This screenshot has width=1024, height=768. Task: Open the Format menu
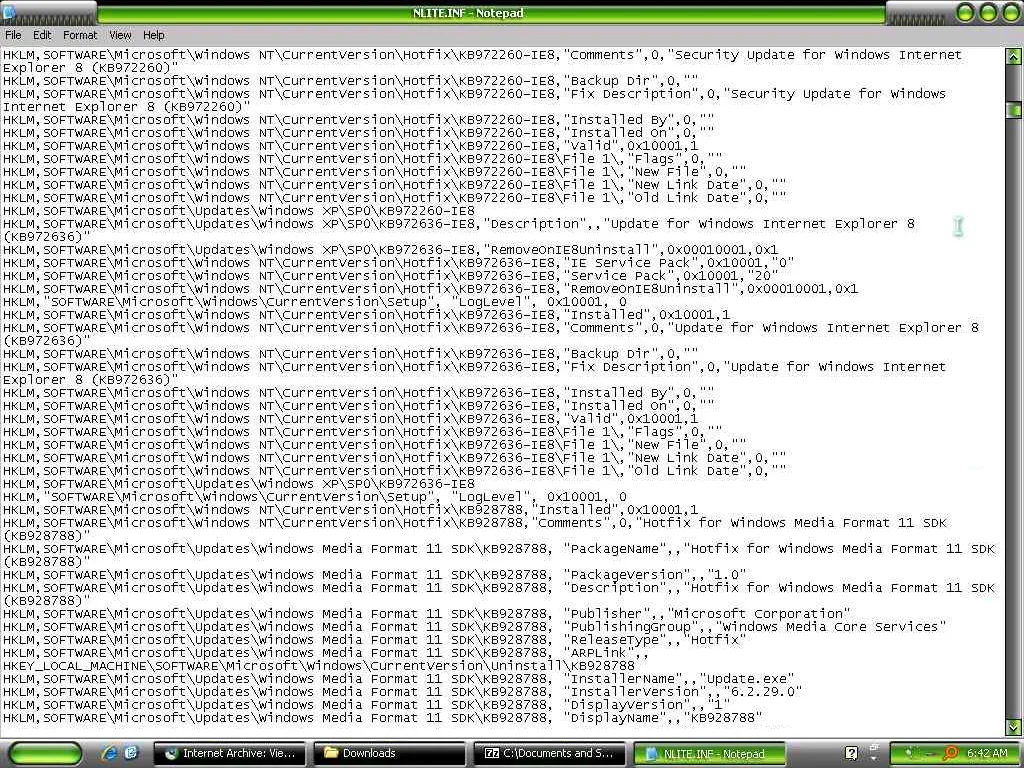(x=80, y=35)
